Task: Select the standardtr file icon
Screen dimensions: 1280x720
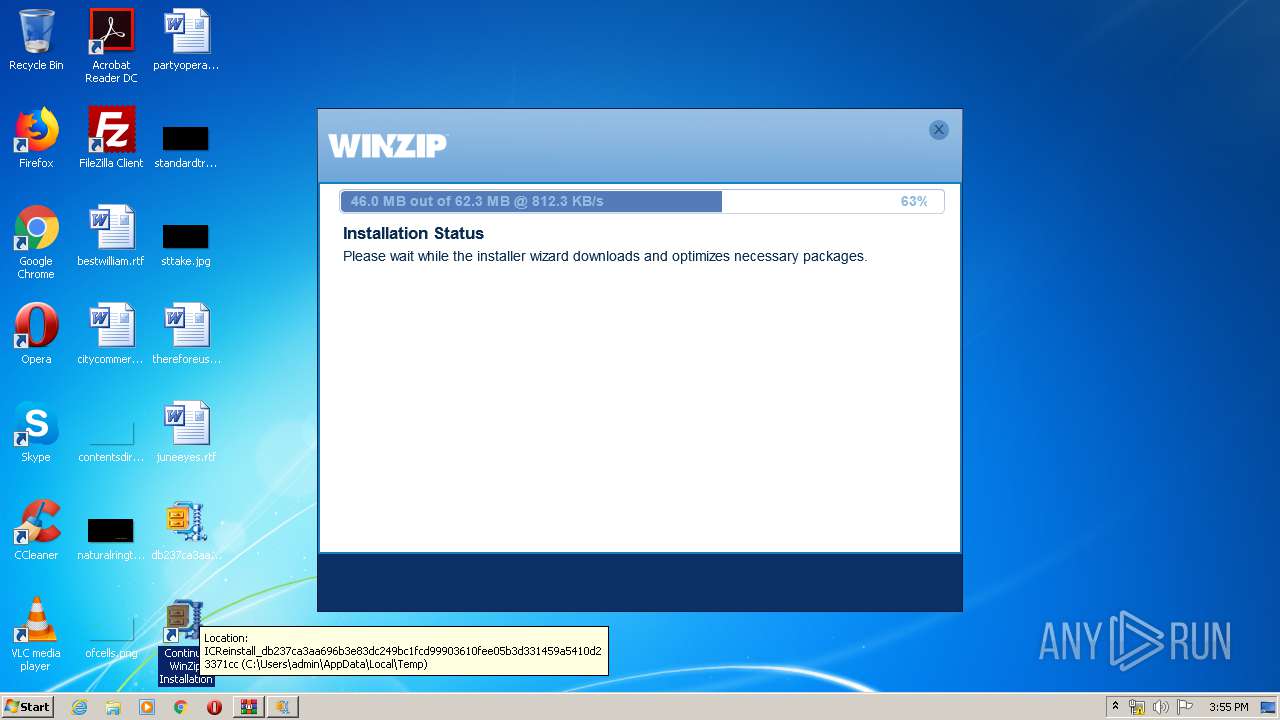Action: tap(186, 146)
